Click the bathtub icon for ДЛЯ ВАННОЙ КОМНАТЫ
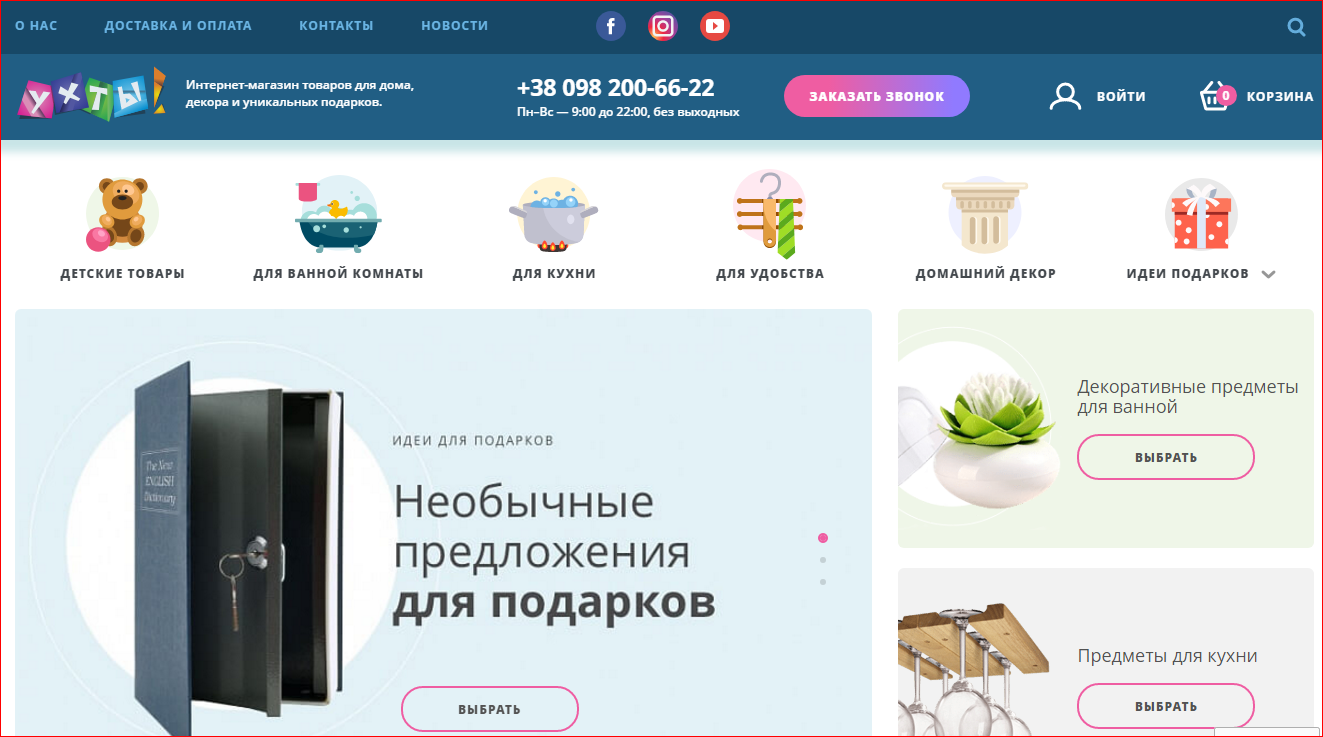Screen dimensions: 1323x737 pos(337,213)
